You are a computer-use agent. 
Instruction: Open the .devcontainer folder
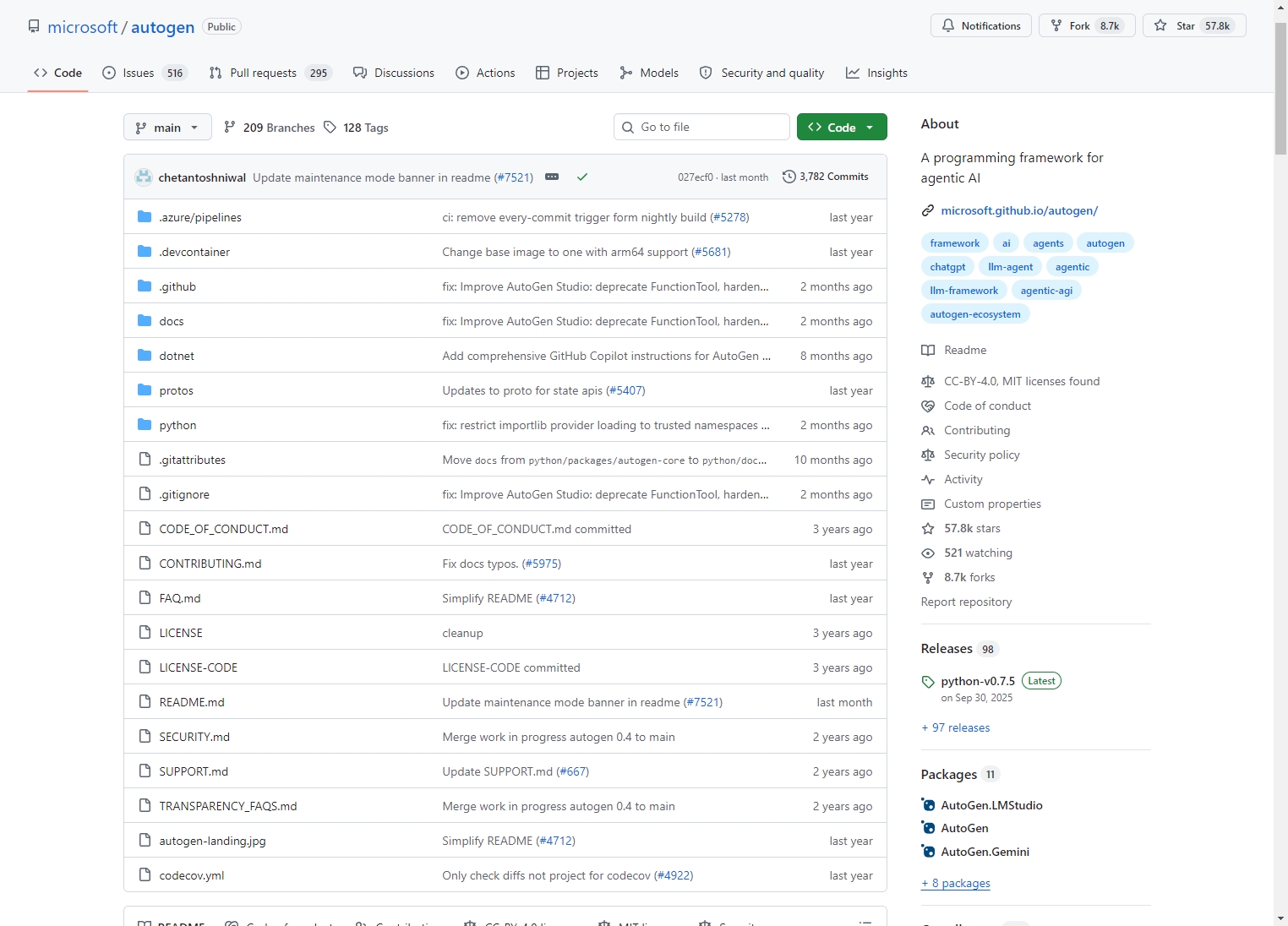pyautogui.click(x=194, y=252)
